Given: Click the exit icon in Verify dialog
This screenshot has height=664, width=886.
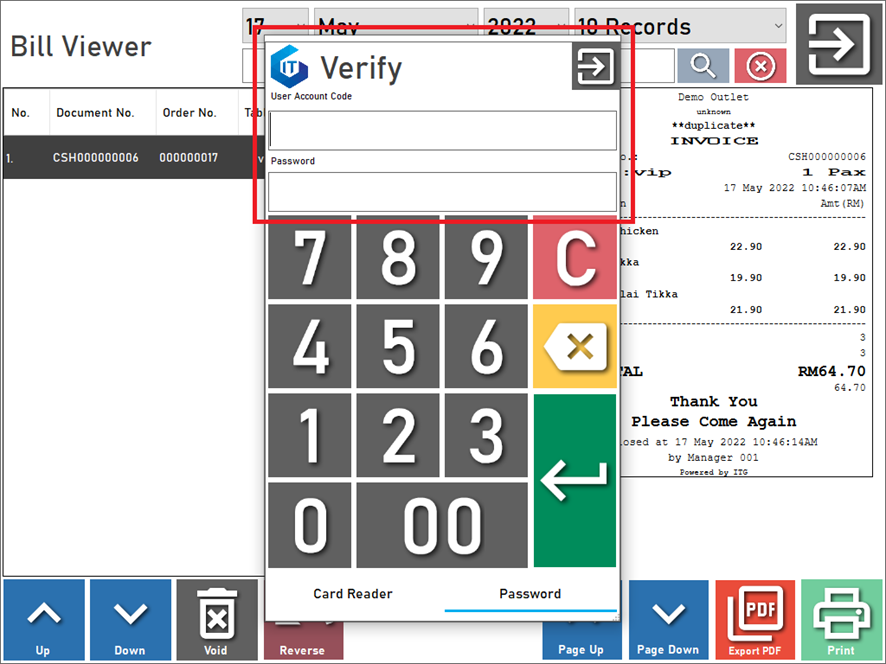Looking at the screenshot, I should (595, 67).
